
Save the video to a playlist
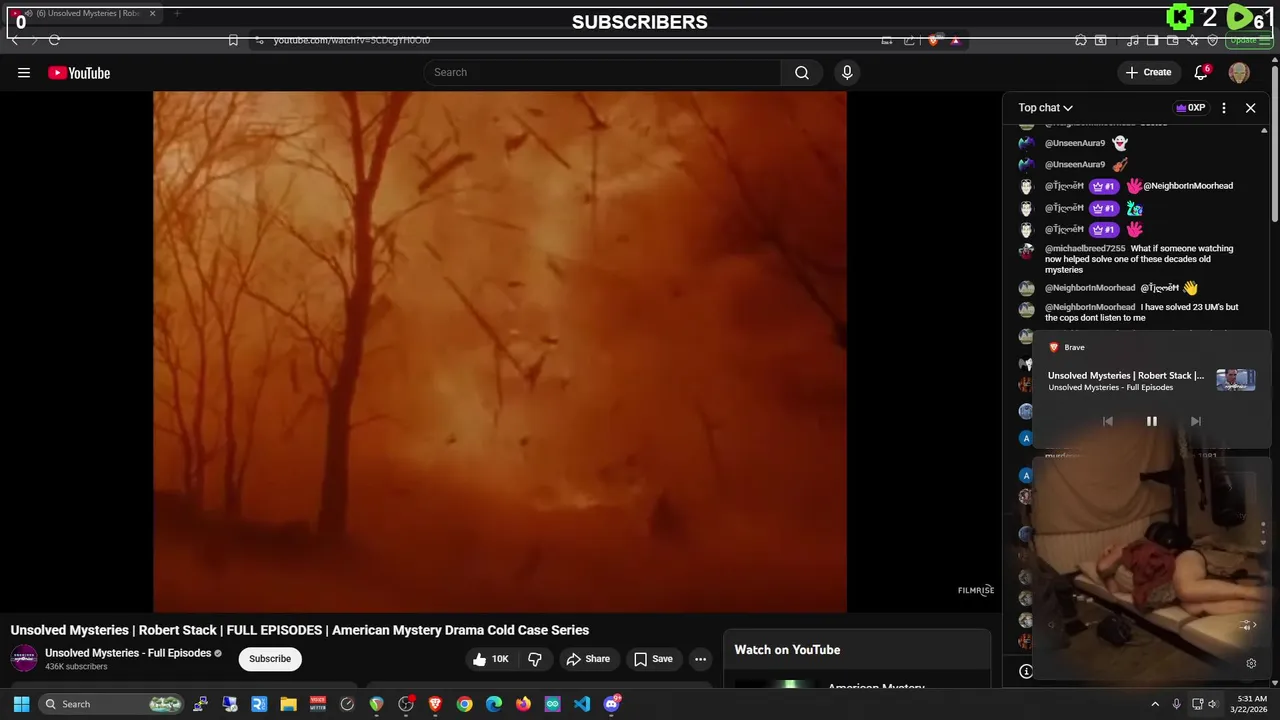pyautogui.click(x=653, y=659)
